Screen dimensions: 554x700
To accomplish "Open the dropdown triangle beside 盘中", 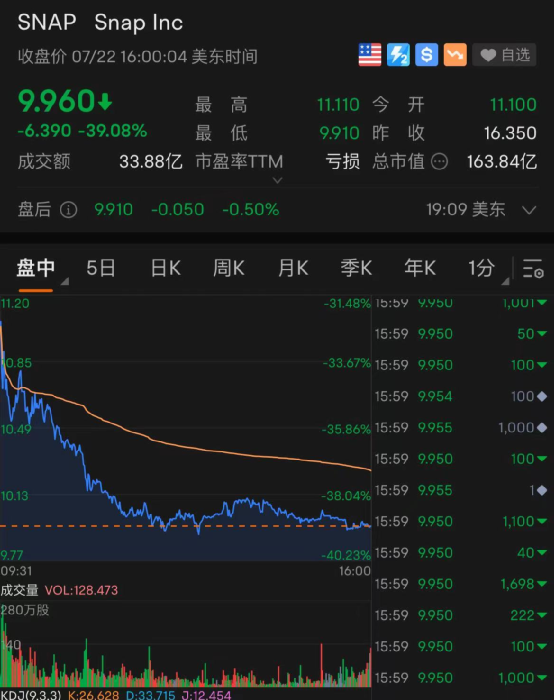I will (x=64, y=281).
